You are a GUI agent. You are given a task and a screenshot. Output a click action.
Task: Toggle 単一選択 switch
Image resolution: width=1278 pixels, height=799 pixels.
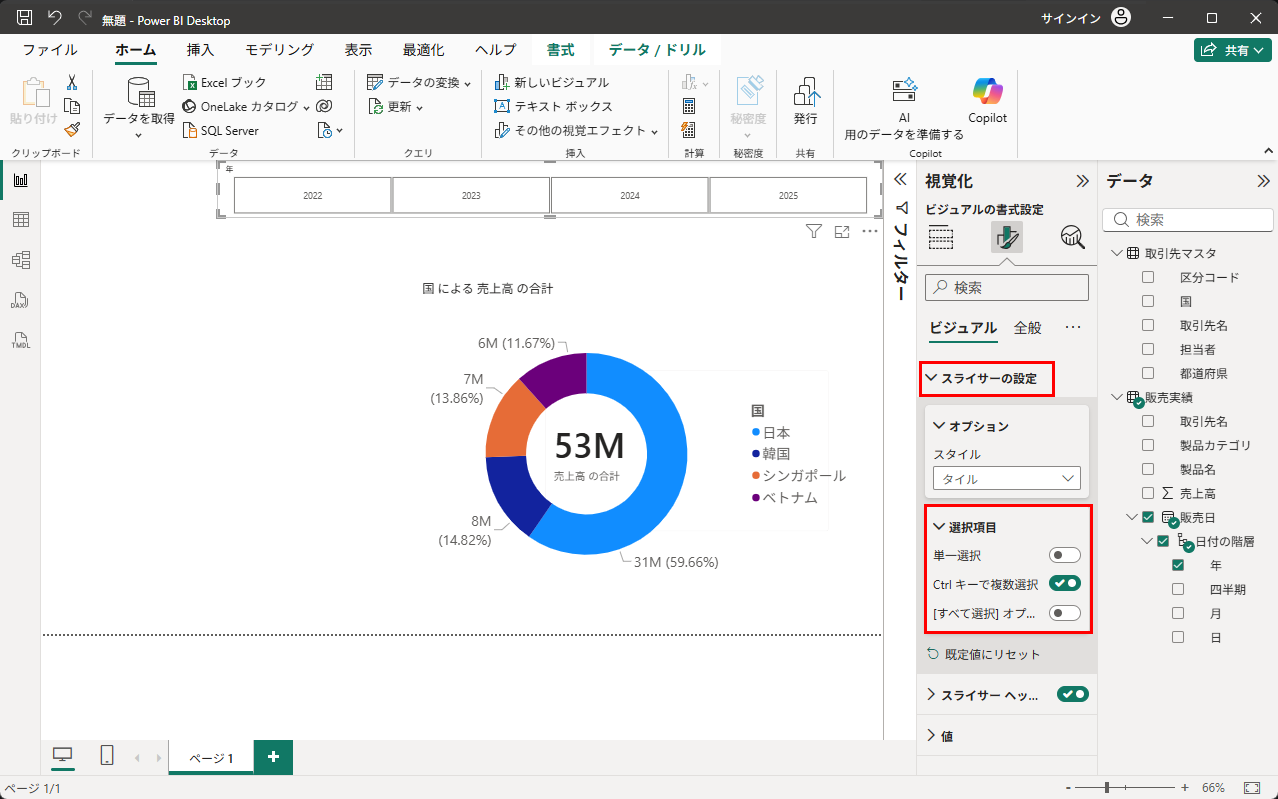1065,555
